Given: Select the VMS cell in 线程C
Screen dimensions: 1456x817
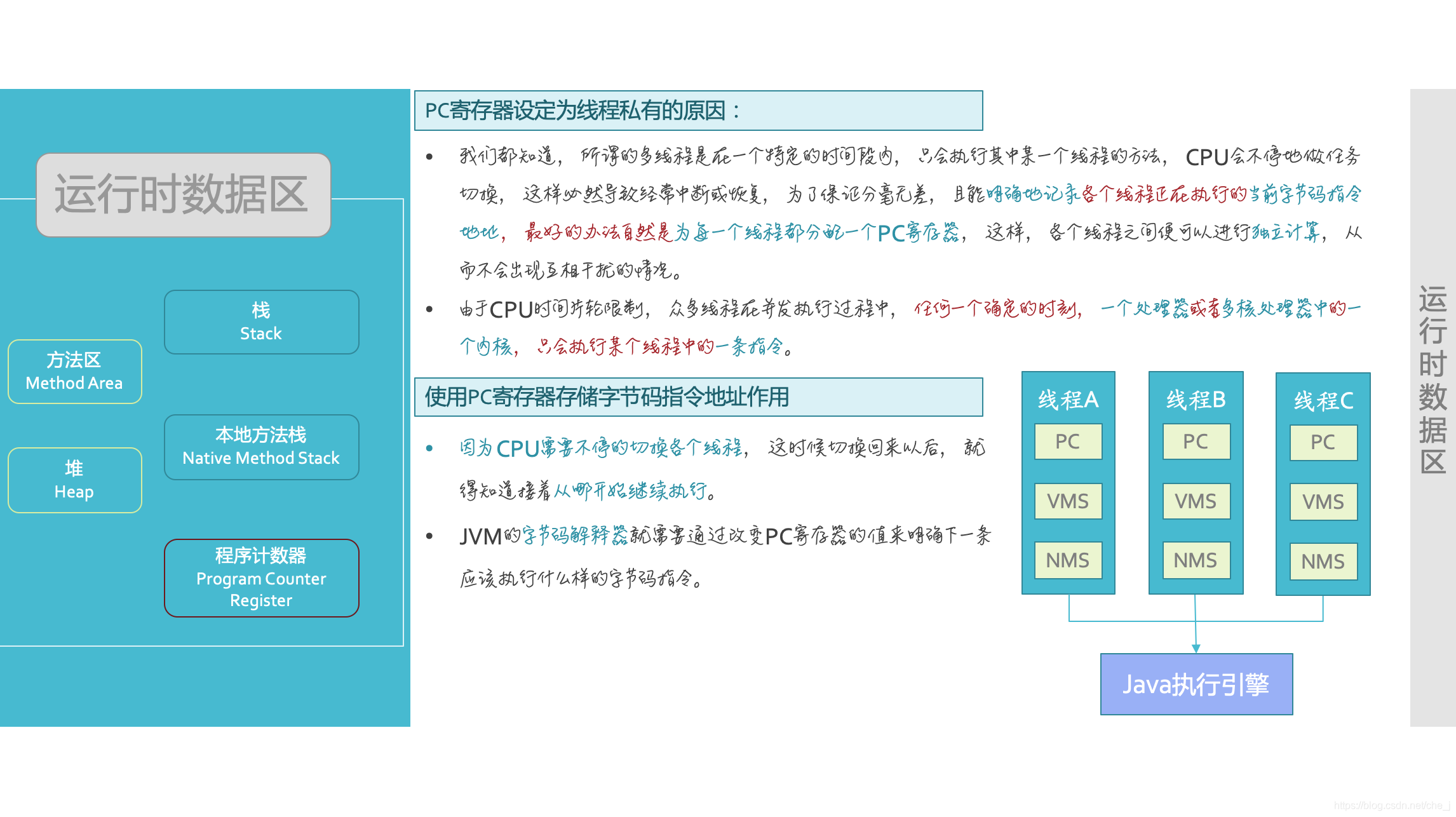Looking at the screenshot, I should coord(1323,502).
